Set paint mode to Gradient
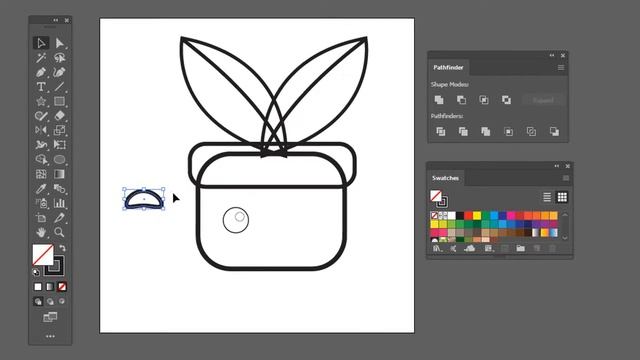The width and height of the screenshot is (640, 360). click(x=50, y=287)
